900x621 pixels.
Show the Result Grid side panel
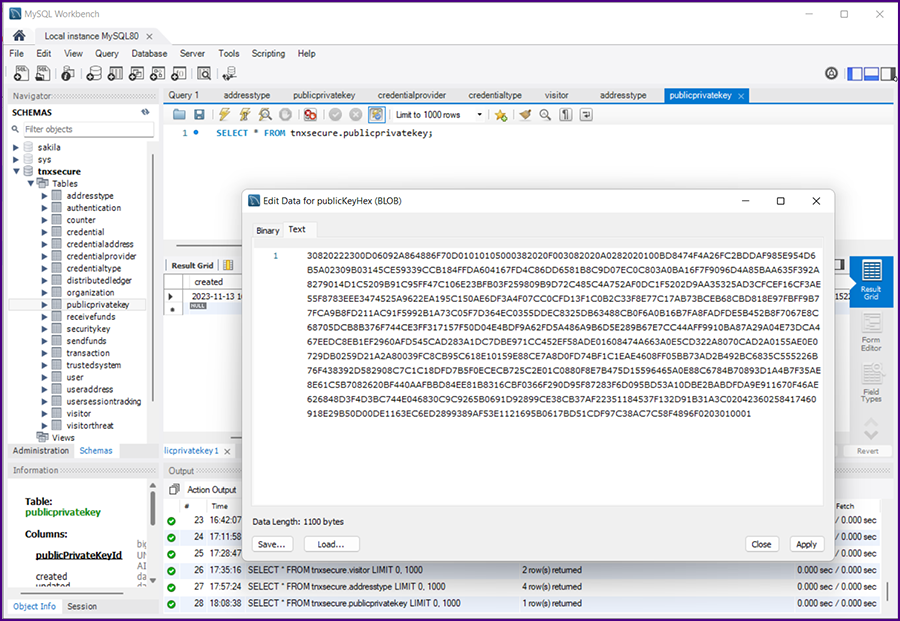(x=871, y=281)
